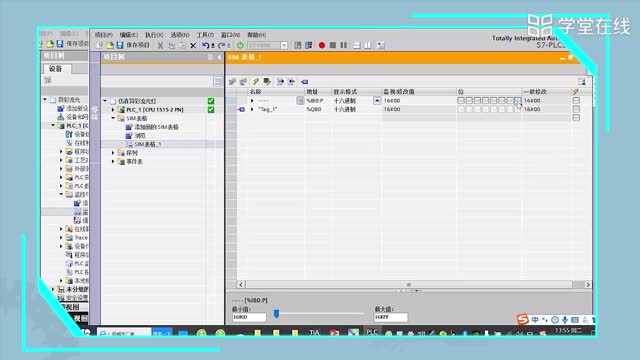Collapse the SIM表格 folder
640x360 pixels.
pos(113,118)
